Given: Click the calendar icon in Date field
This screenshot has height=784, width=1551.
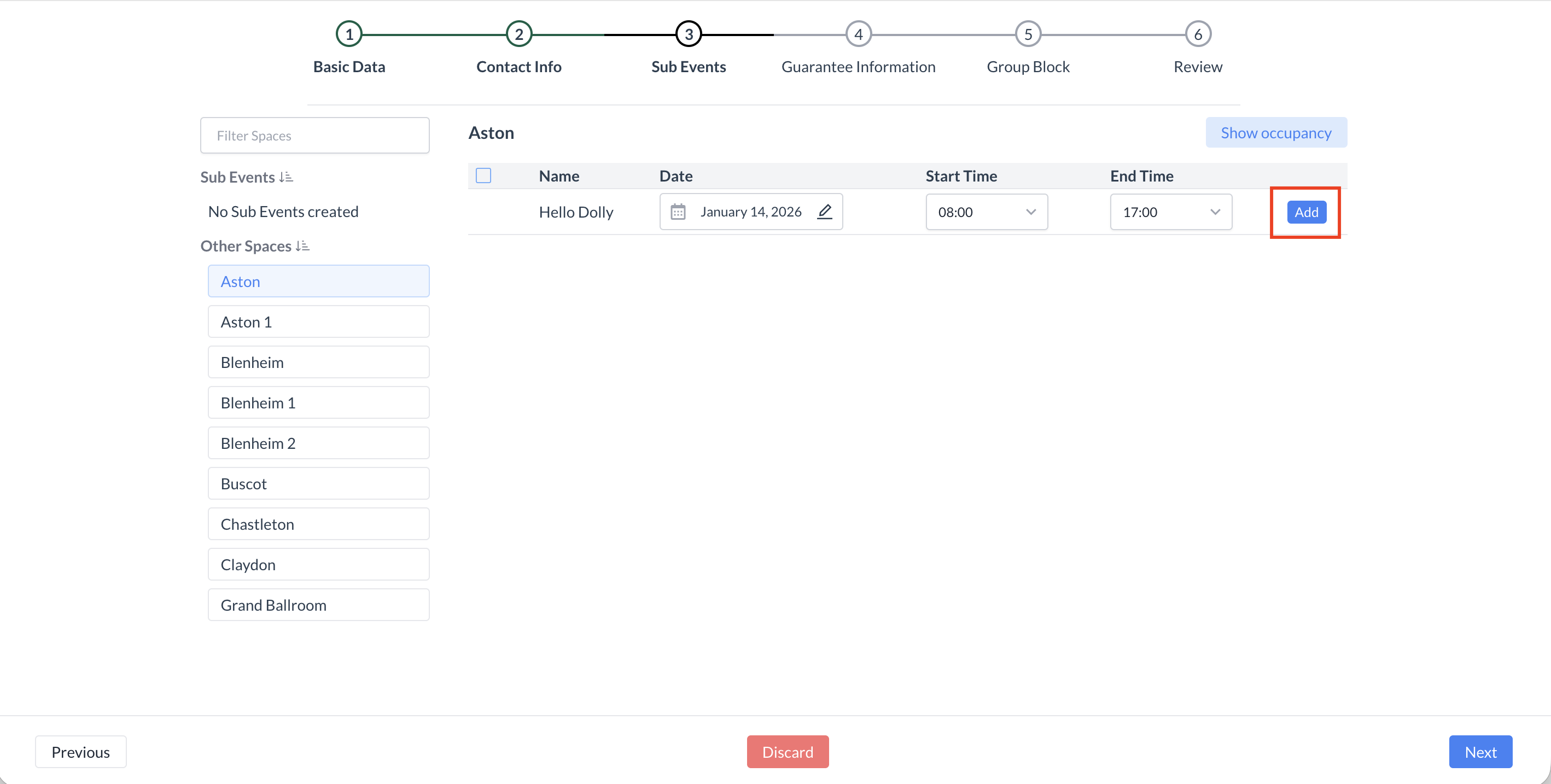Looking at the screenshot, I should click(x=678, y=212).
